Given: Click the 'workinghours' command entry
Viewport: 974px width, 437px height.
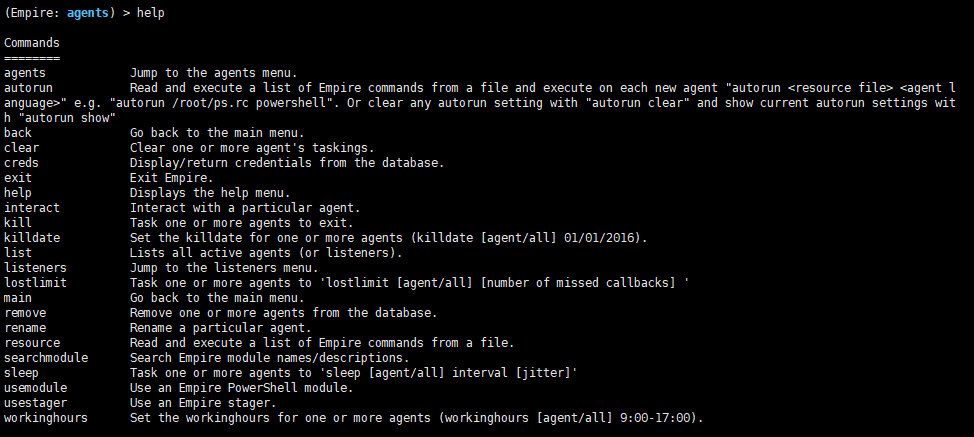Looking at the screenshot, I should [46, 418].
